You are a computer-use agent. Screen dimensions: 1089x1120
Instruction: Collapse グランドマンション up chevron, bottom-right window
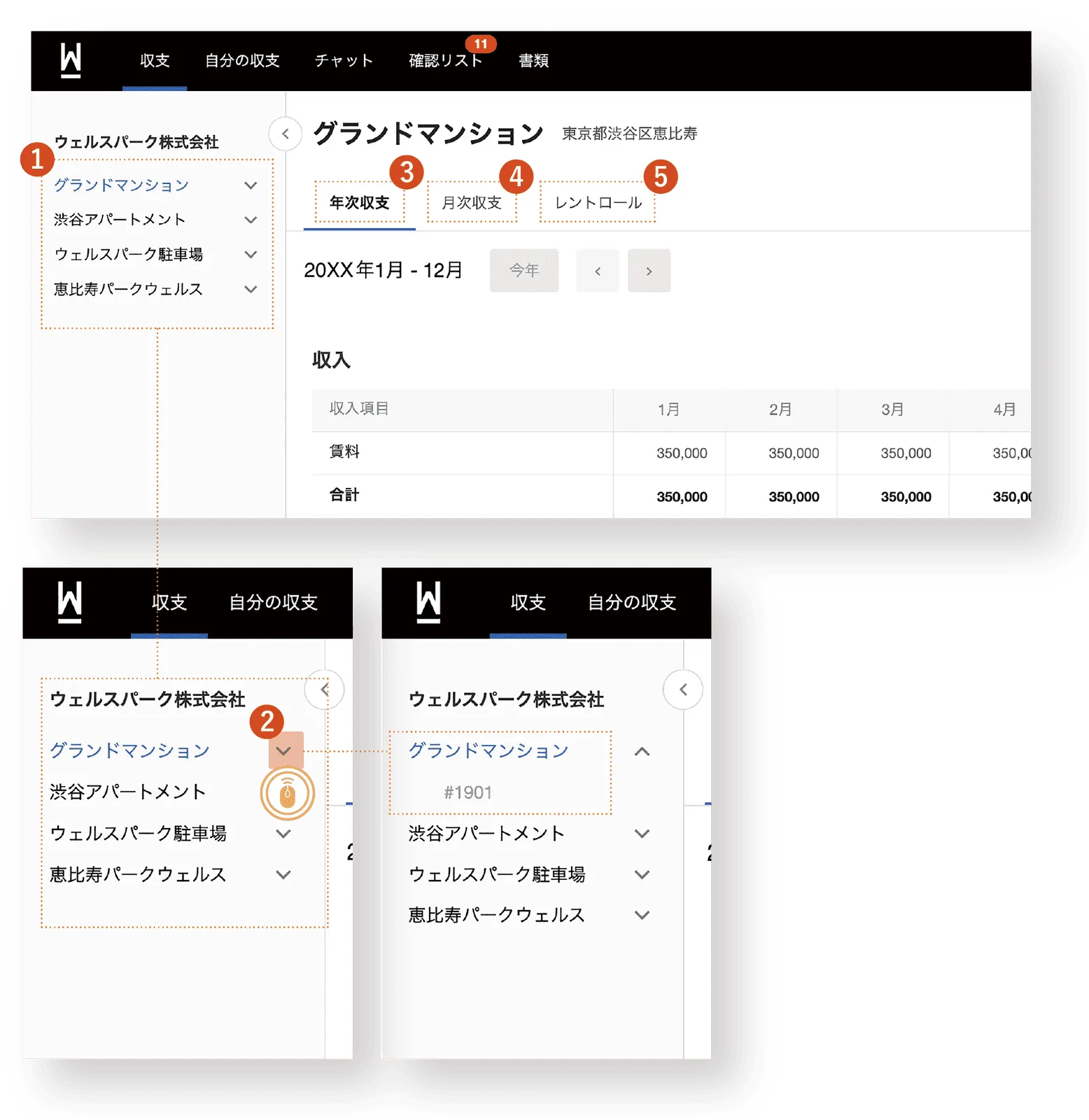642,752
